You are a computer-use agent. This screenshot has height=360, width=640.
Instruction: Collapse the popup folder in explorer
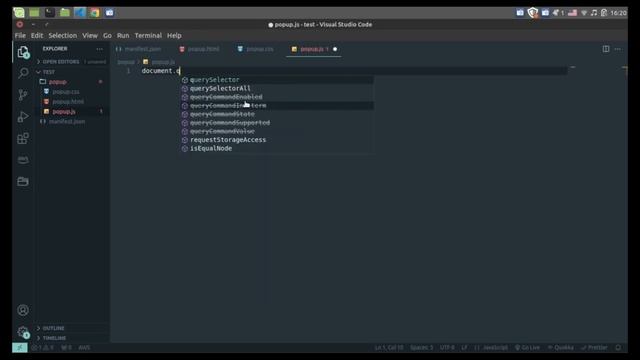point(58,82)
